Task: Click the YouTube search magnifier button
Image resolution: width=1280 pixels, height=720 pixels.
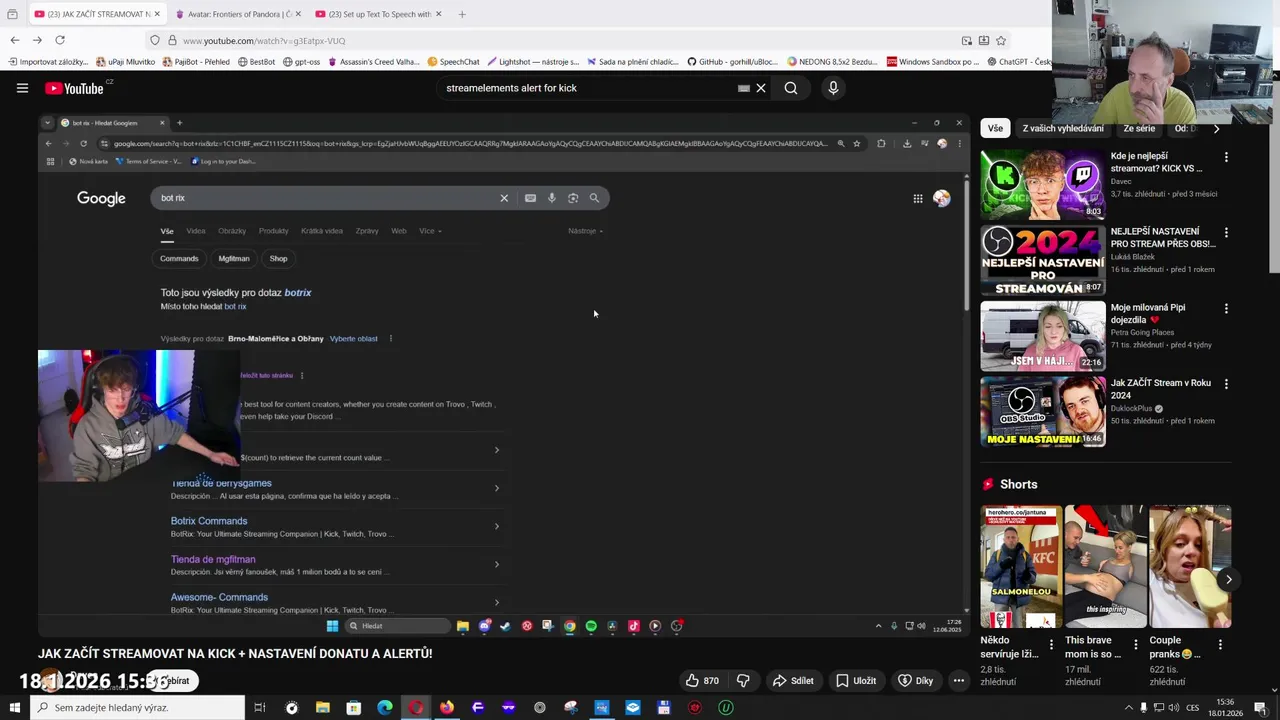Action: click(791, 88)
